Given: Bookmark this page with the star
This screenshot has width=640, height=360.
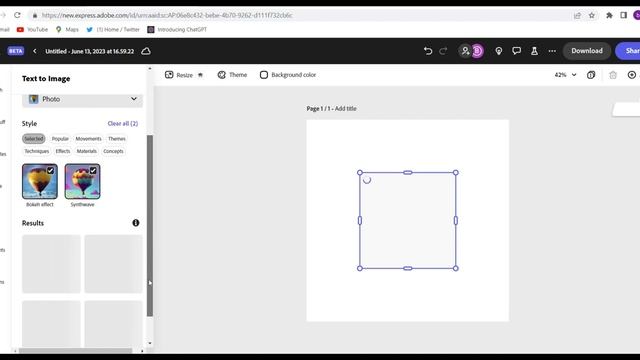Looking at the screenshot, I should click(592, 16).
